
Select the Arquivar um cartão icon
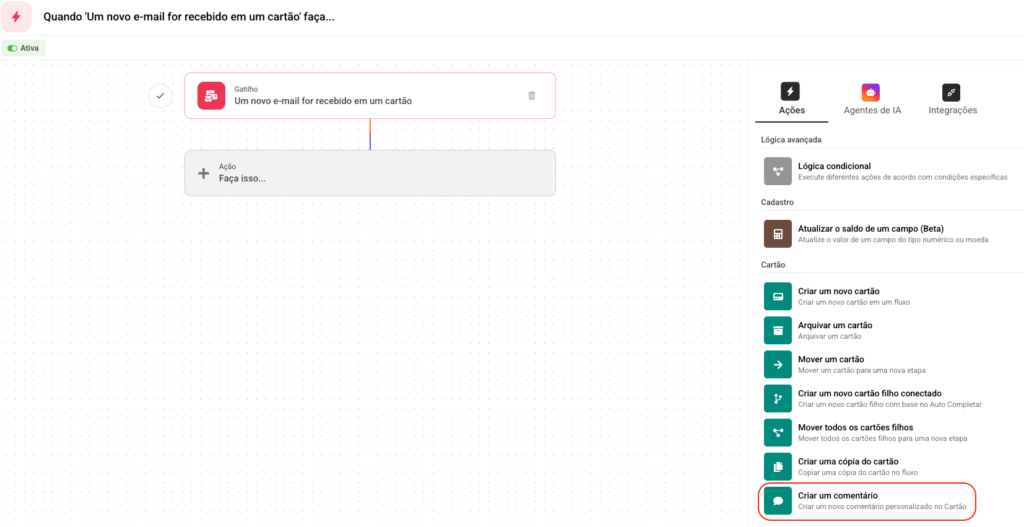click(x=778, y=330)
